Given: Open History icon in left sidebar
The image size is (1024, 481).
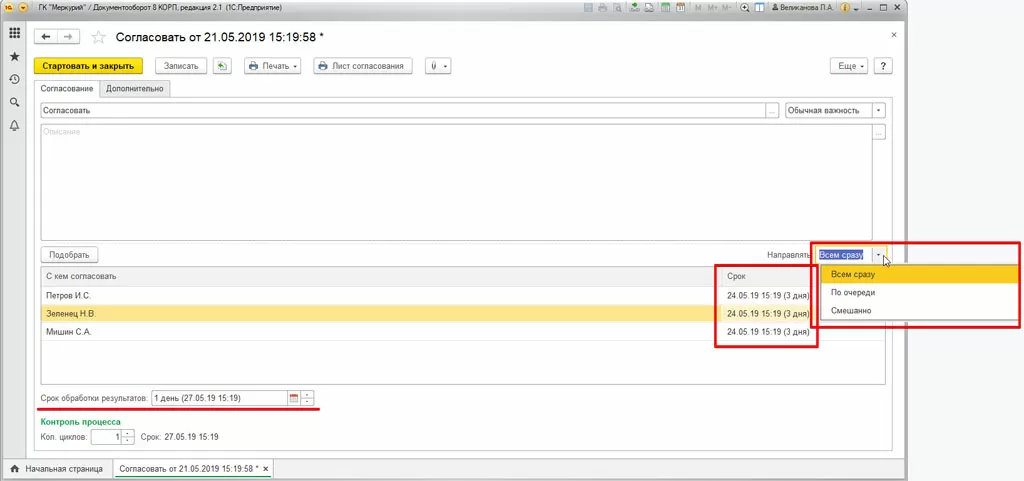Looking at the screenshot, I should coord(14,80).
